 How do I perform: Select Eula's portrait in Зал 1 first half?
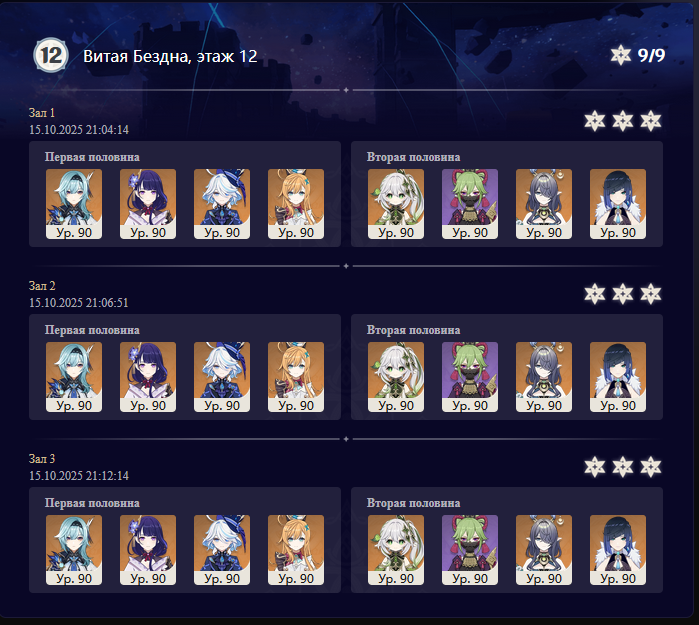point(74,204)
